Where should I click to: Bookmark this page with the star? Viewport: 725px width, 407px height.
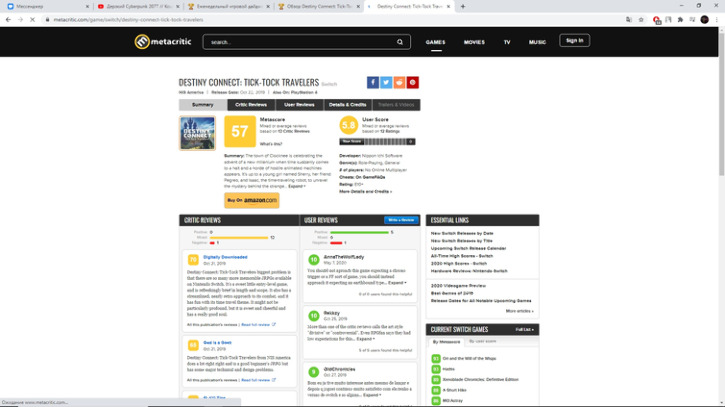641,19
